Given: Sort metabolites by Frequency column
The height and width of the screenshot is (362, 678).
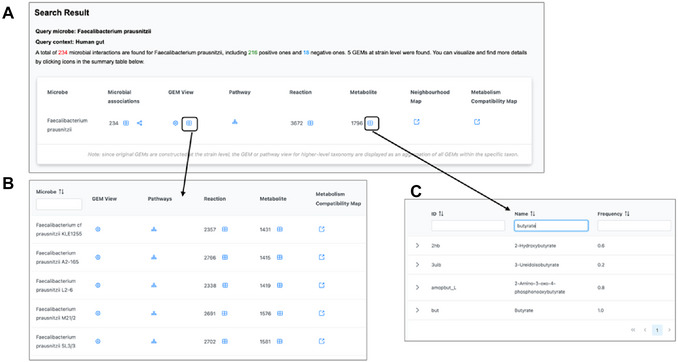Looking at the screenshot, I should pyautogui.click(x=627, y=214).
